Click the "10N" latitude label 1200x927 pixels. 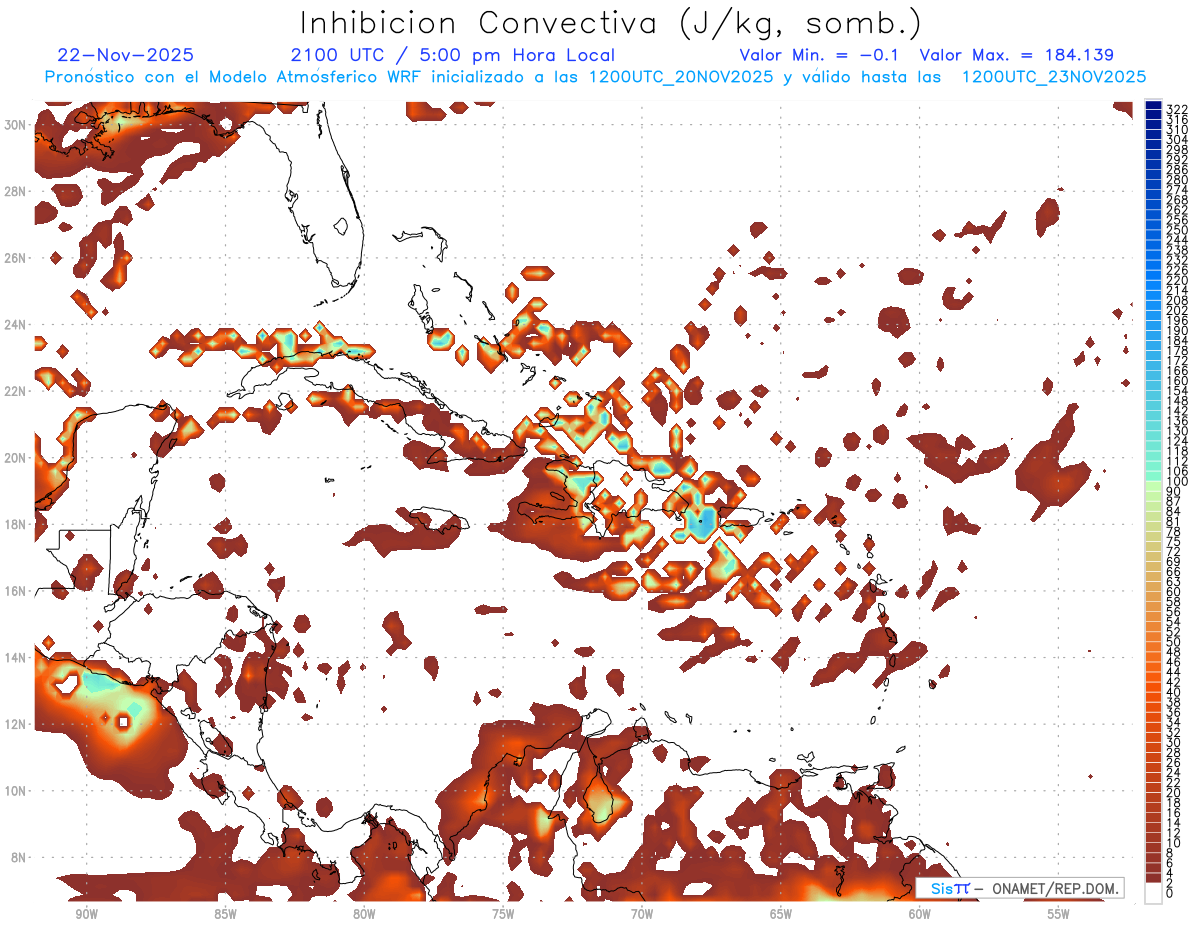click(x=16, y=790)
